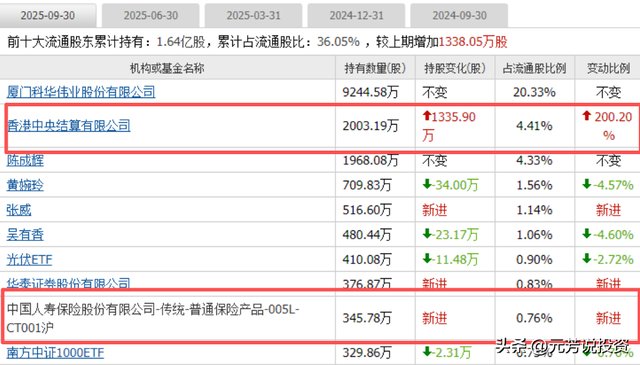Click the 占流通股比例 column header
Screen dimensions: 640x365
pos(534,68)
